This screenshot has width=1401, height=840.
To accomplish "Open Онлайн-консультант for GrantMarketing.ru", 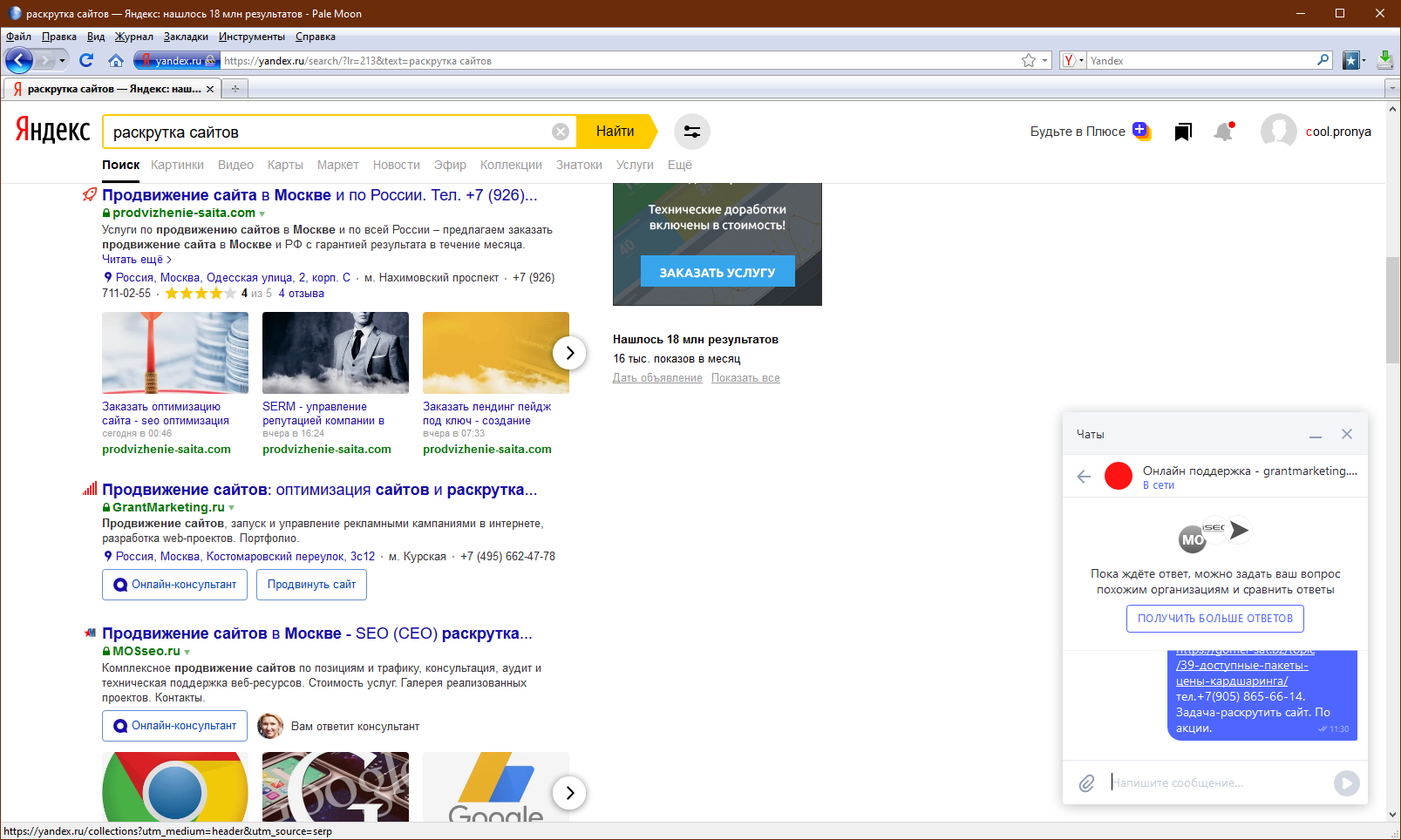I will (x=175, y=585).
